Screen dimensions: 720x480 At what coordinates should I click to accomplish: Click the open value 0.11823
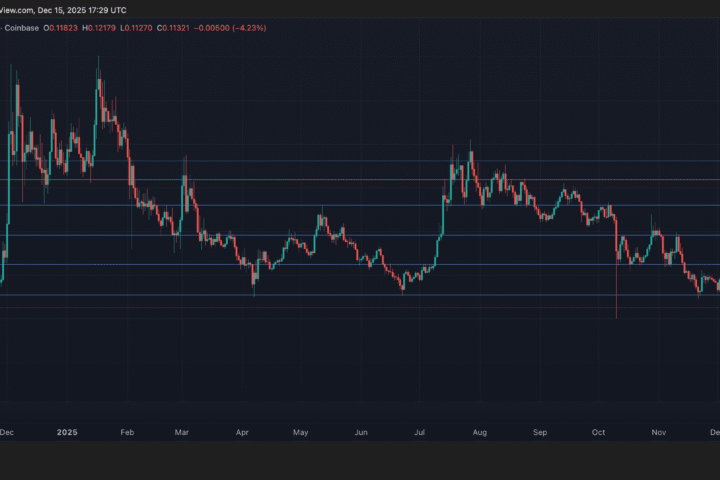tap(63, 28)
